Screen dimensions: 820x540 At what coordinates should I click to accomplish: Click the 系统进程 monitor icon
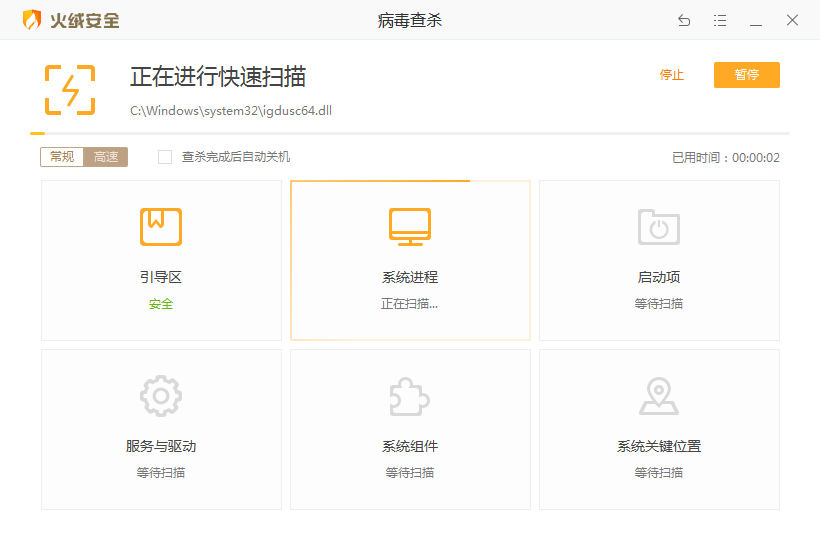click(410, 227)
